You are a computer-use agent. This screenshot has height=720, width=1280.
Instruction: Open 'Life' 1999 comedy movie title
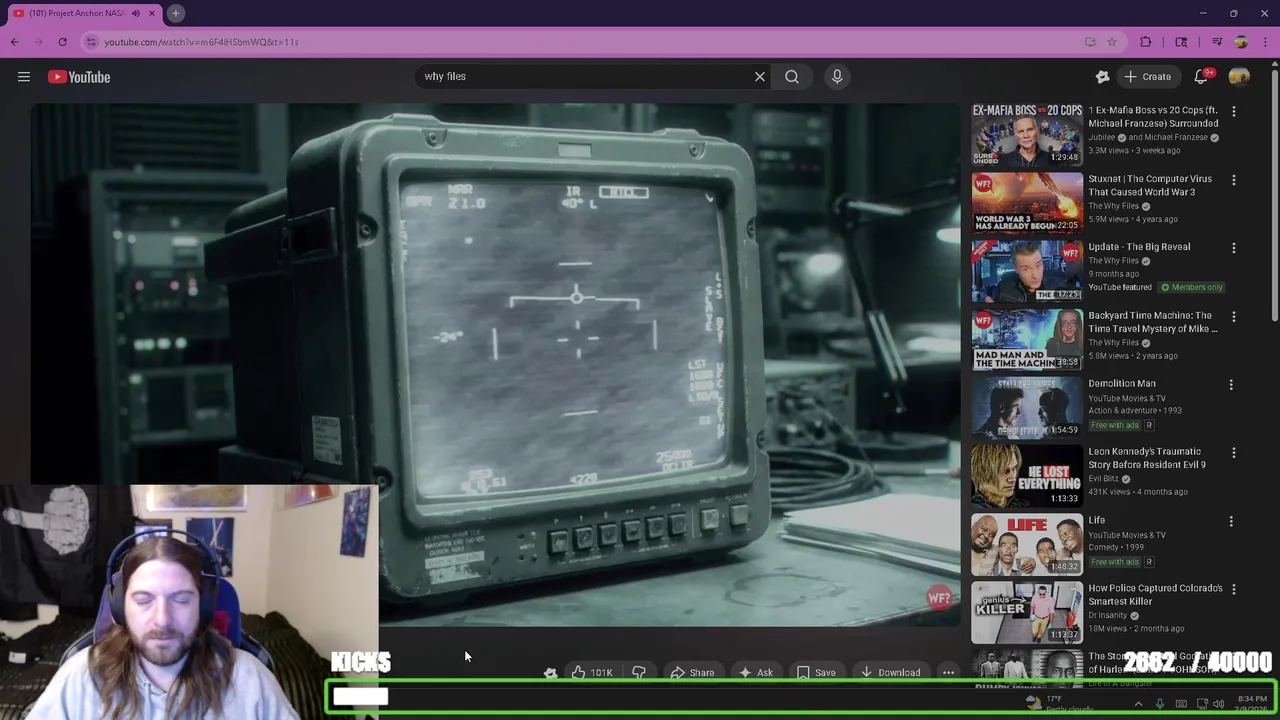coord(1097,520)
